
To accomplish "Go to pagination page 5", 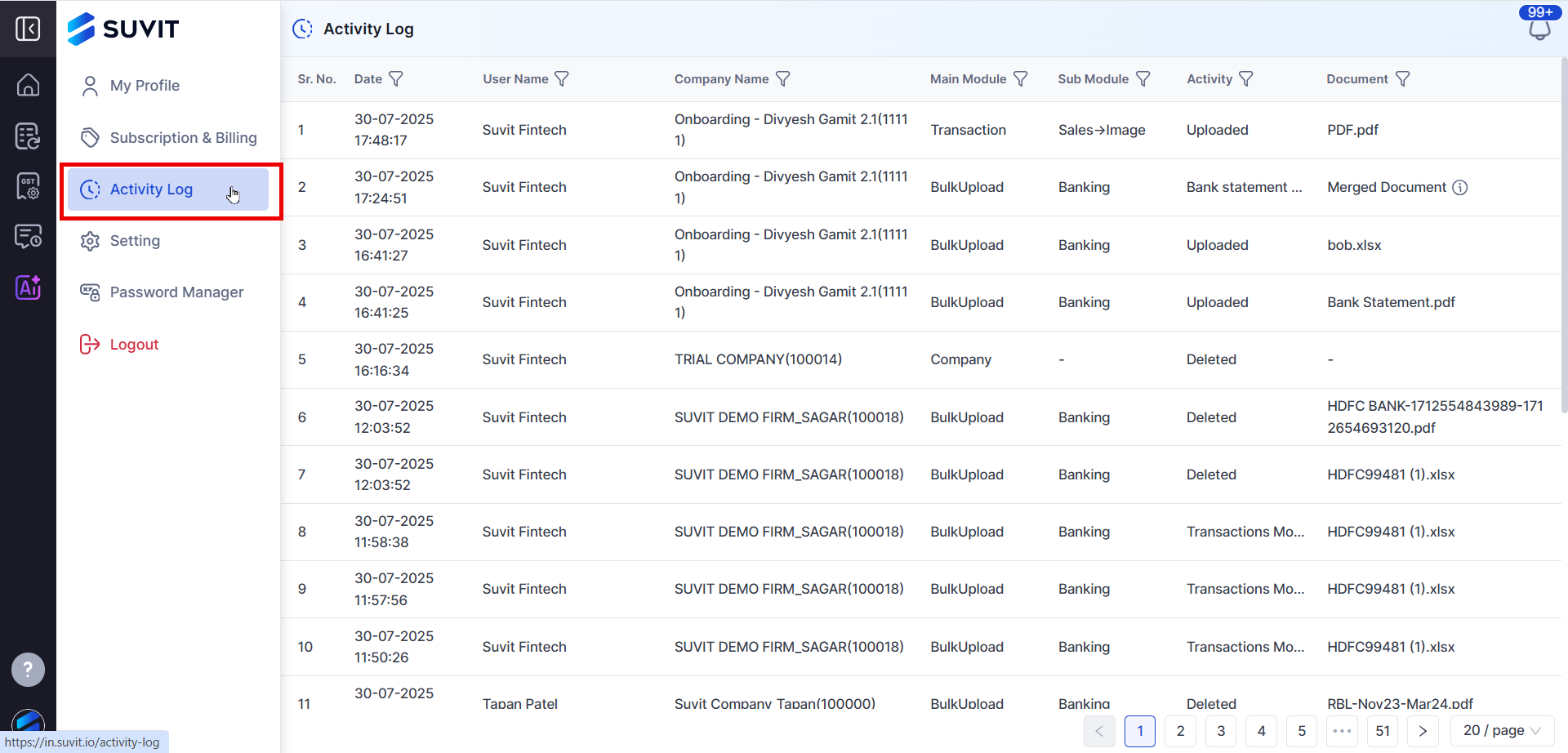I will [1302, 731].
